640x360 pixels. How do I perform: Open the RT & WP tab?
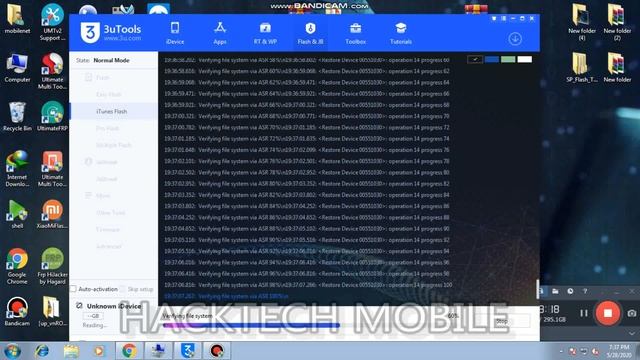[x=265, y=33]
